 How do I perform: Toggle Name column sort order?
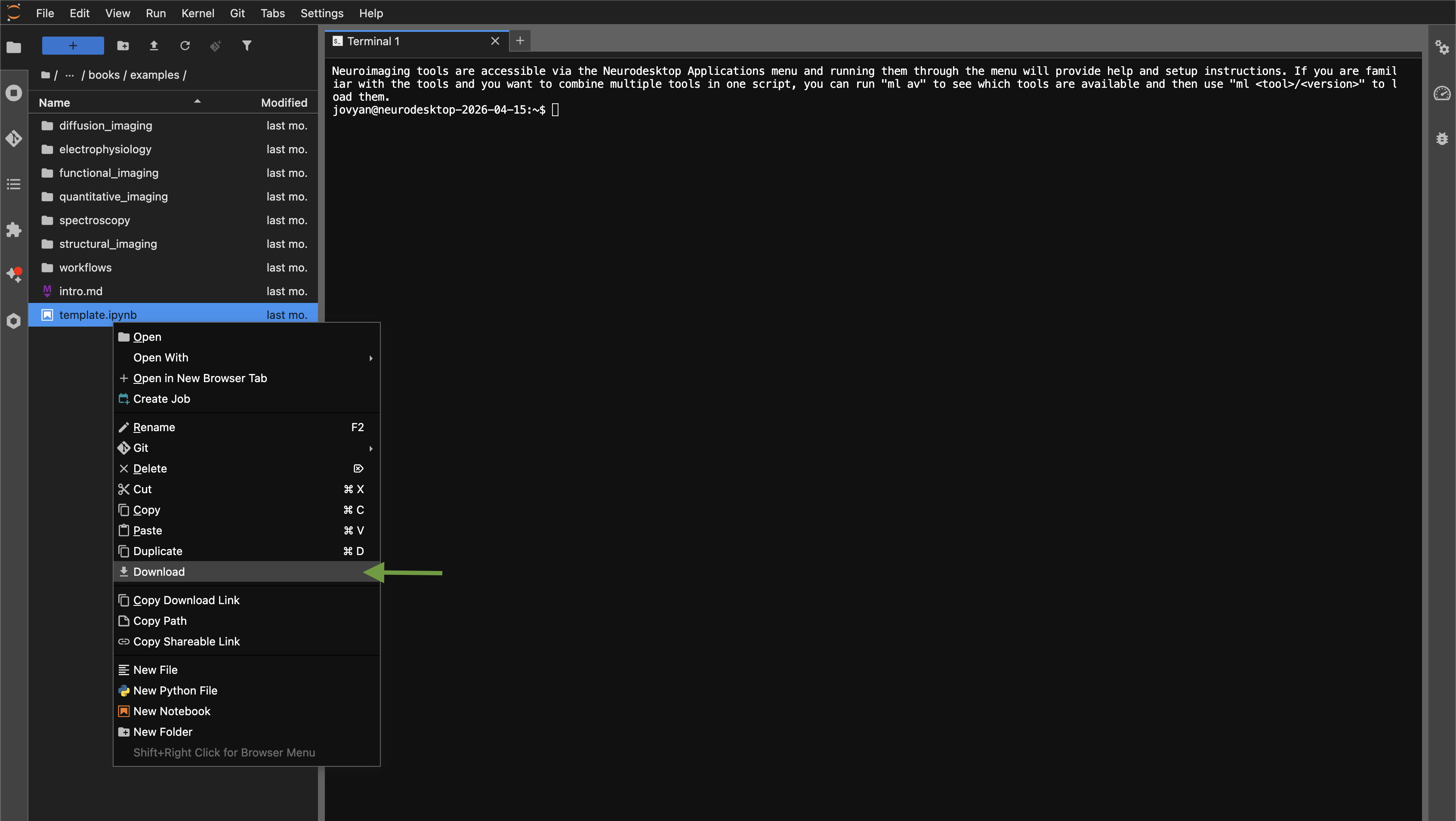pyautogui.click(x=54, y=102)
